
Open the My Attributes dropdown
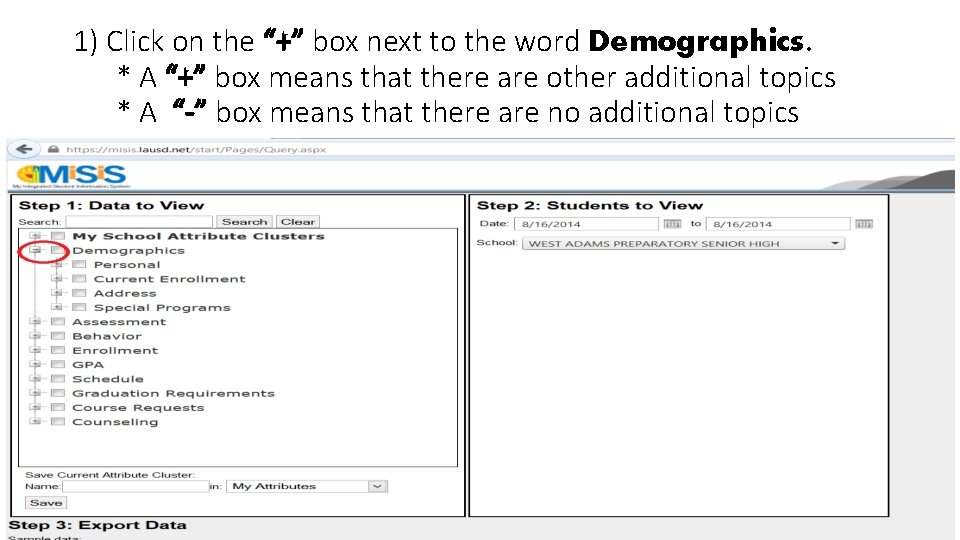pos(307,486)
